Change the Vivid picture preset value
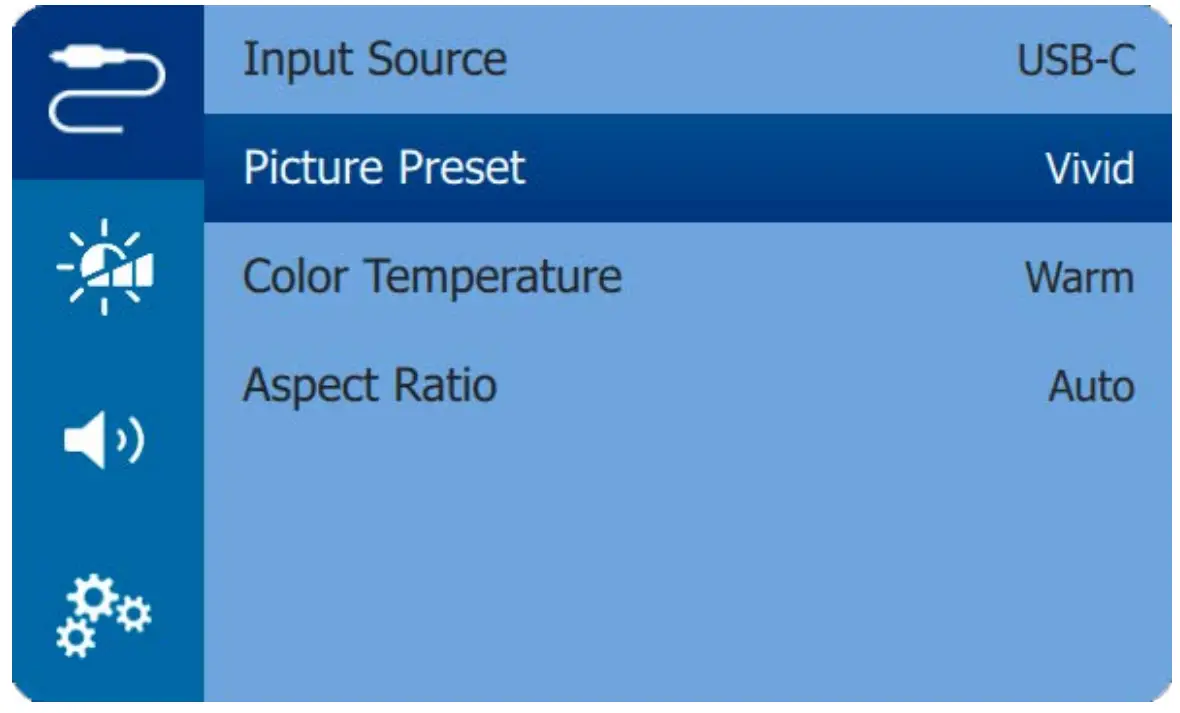This screenshot has height=713, width=1180. 1090,168
